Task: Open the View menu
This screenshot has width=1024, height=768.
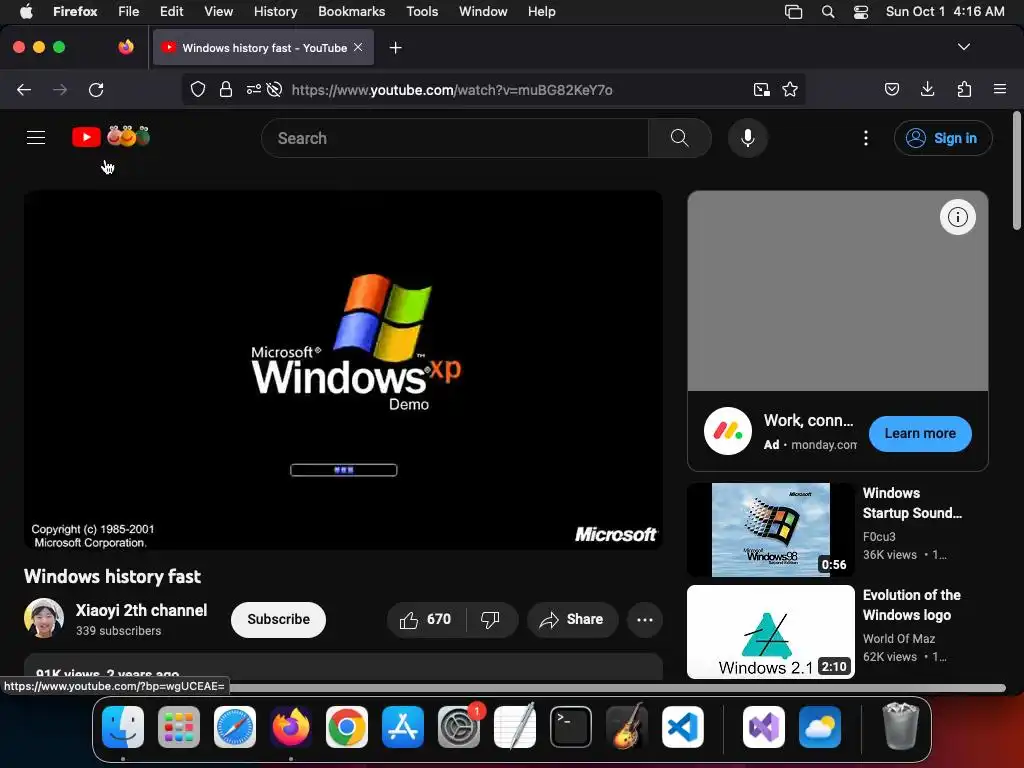Action: coord(218,12)
